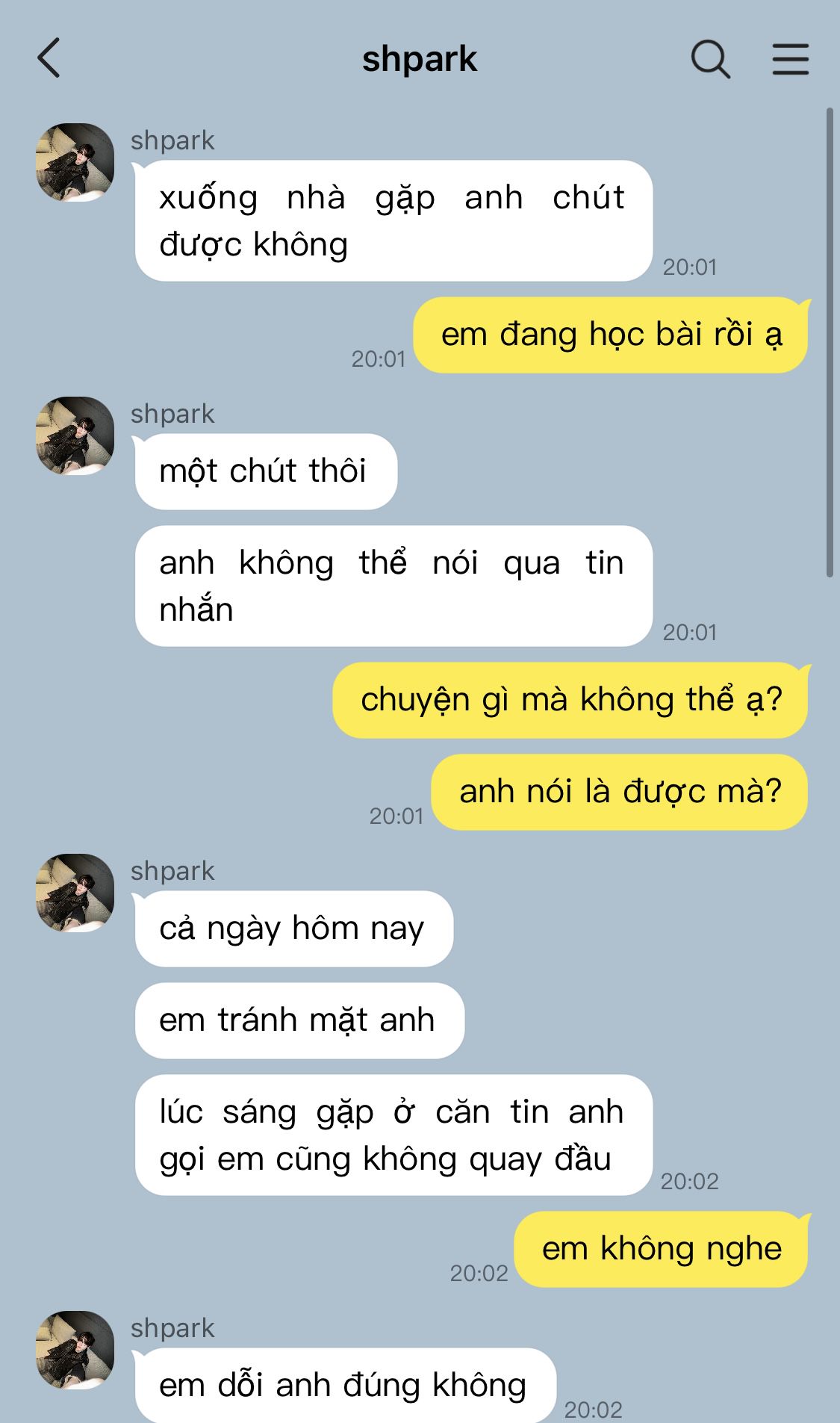The width and height of the screenshot is (840, 1423).
Task: Select the yellow 'em đang học bài rồi ạ' bubble
Action: [612, 335]
